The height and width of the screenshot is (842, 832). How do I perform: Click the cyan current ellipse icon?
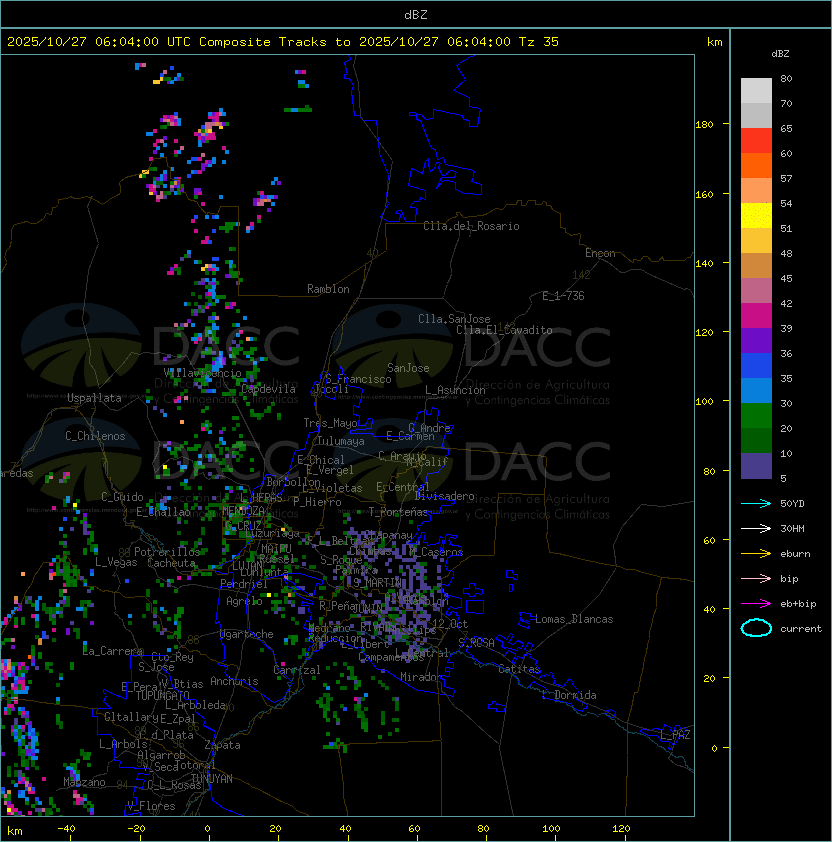tap(756, 628)
